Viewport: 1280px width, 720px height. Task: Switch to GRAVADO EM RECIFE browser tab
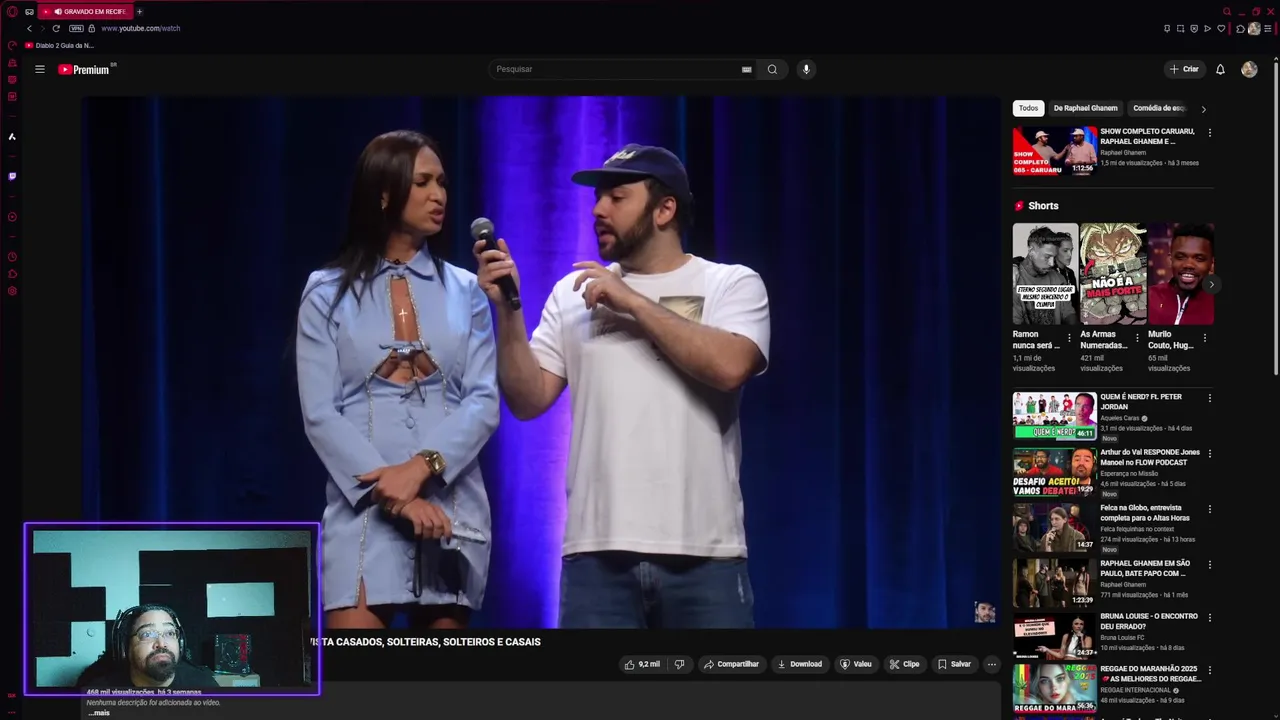pos(88,12)
